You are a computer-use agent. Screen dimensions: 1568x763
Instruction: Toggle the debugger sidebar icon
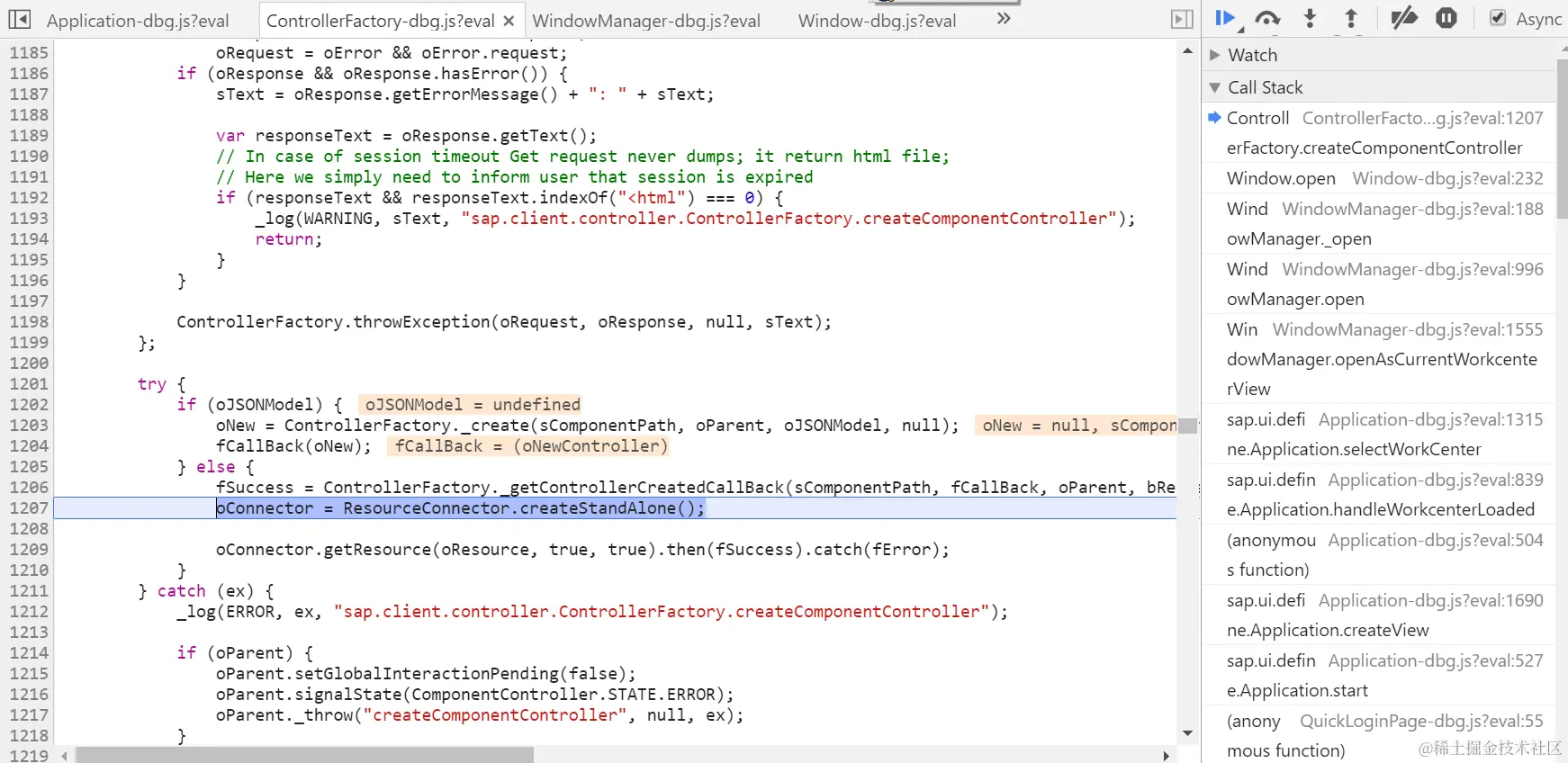tap(1182, 19)
